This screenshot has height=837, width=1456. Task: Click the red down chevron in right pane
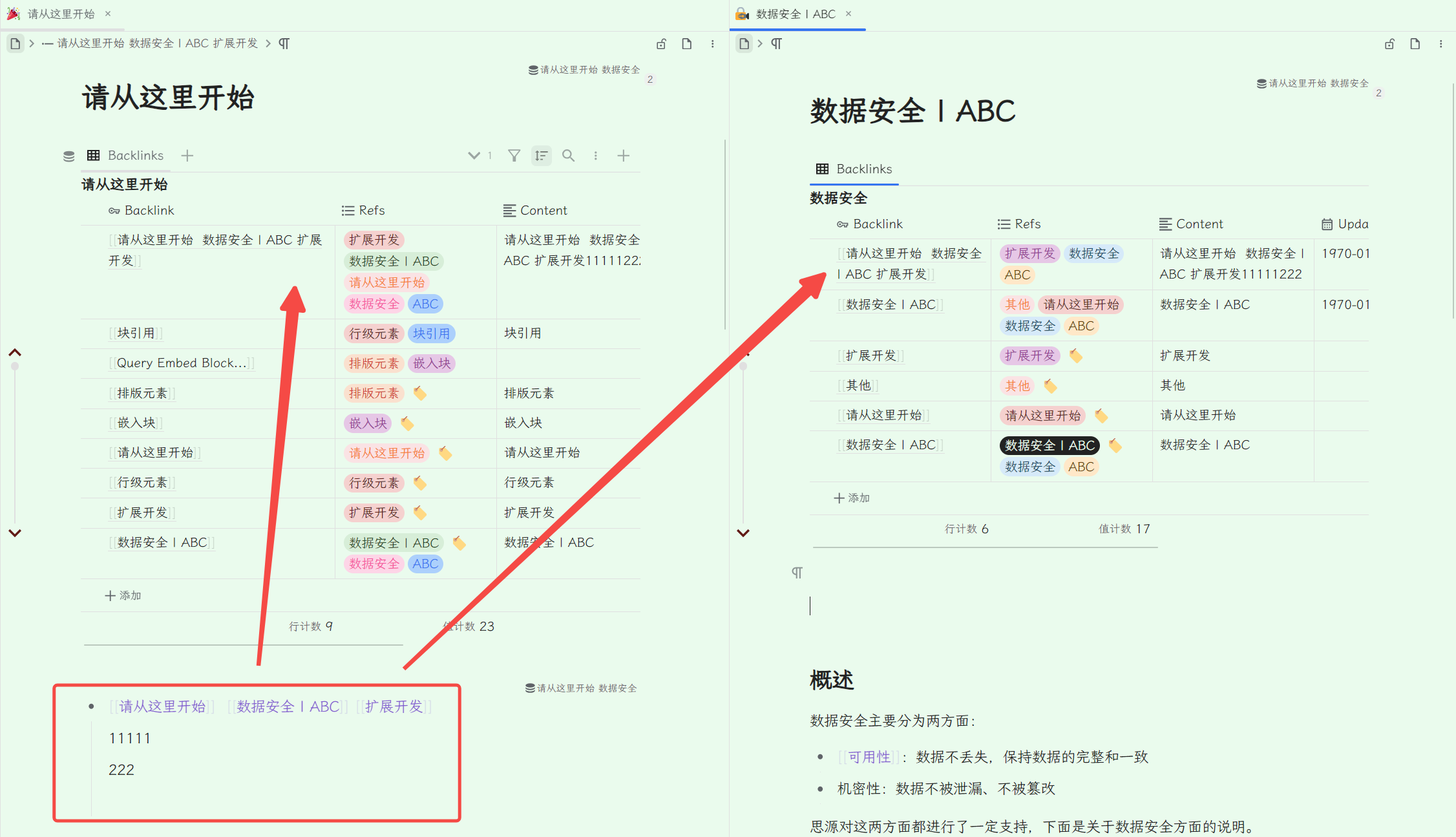click(x=743, y=533)
